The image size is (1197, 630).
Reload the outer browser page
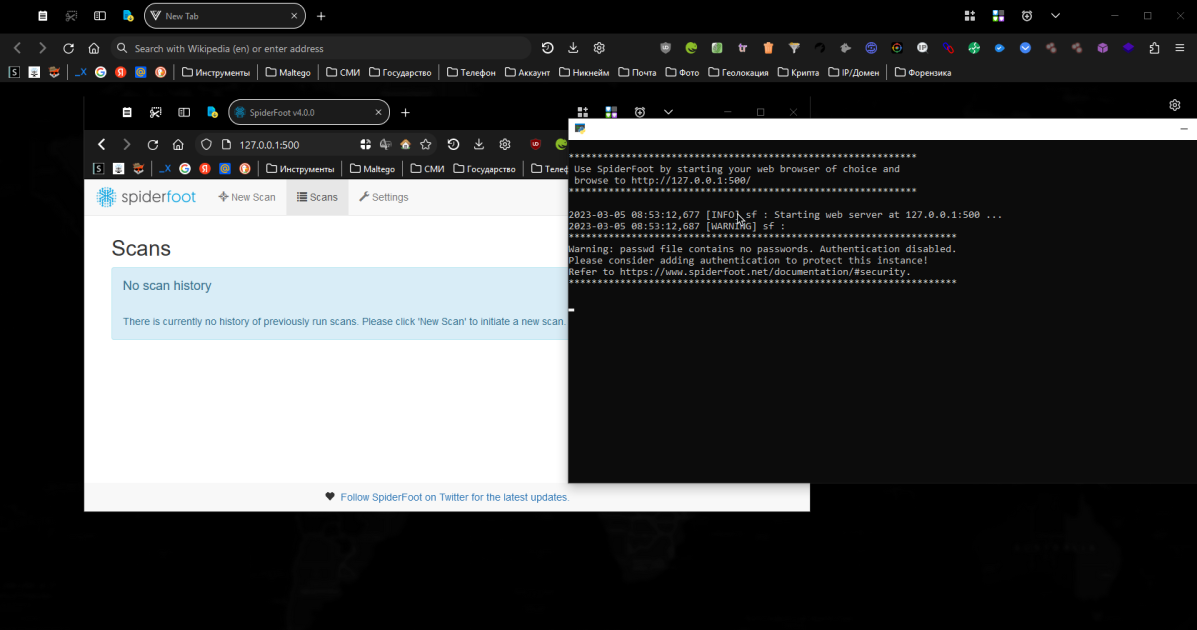click(68, 48)
